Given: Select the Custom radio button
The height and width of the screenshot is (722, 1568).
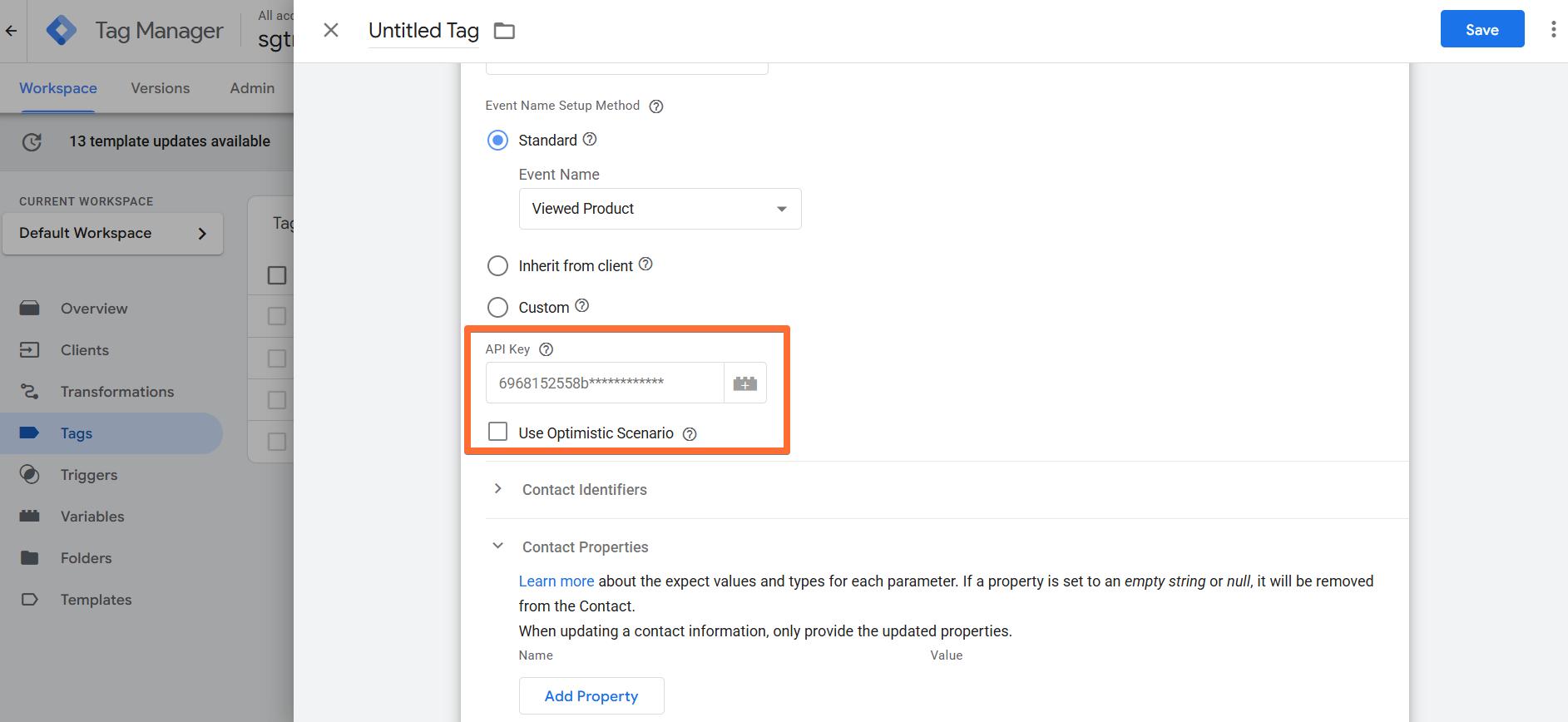Looking at the screenshot, I should [x=497, y=308].
